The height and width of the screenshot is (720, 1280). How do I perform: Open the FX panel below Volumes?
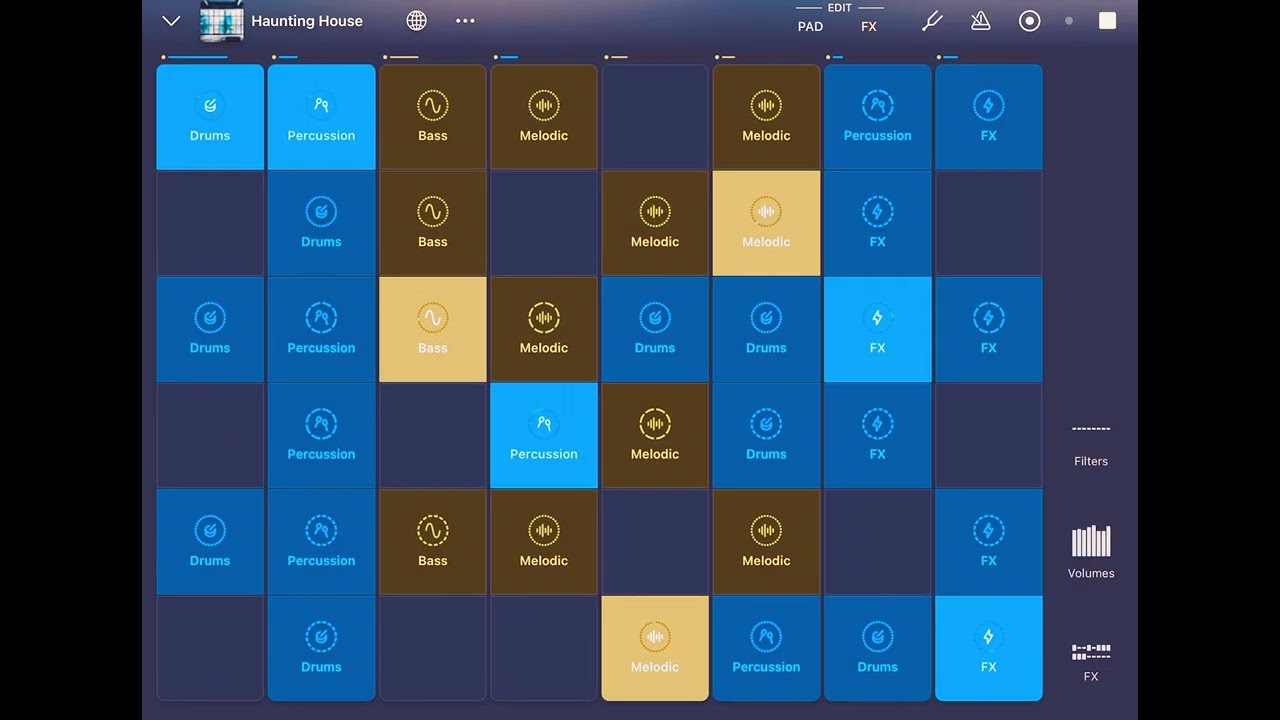[1091, 662]
